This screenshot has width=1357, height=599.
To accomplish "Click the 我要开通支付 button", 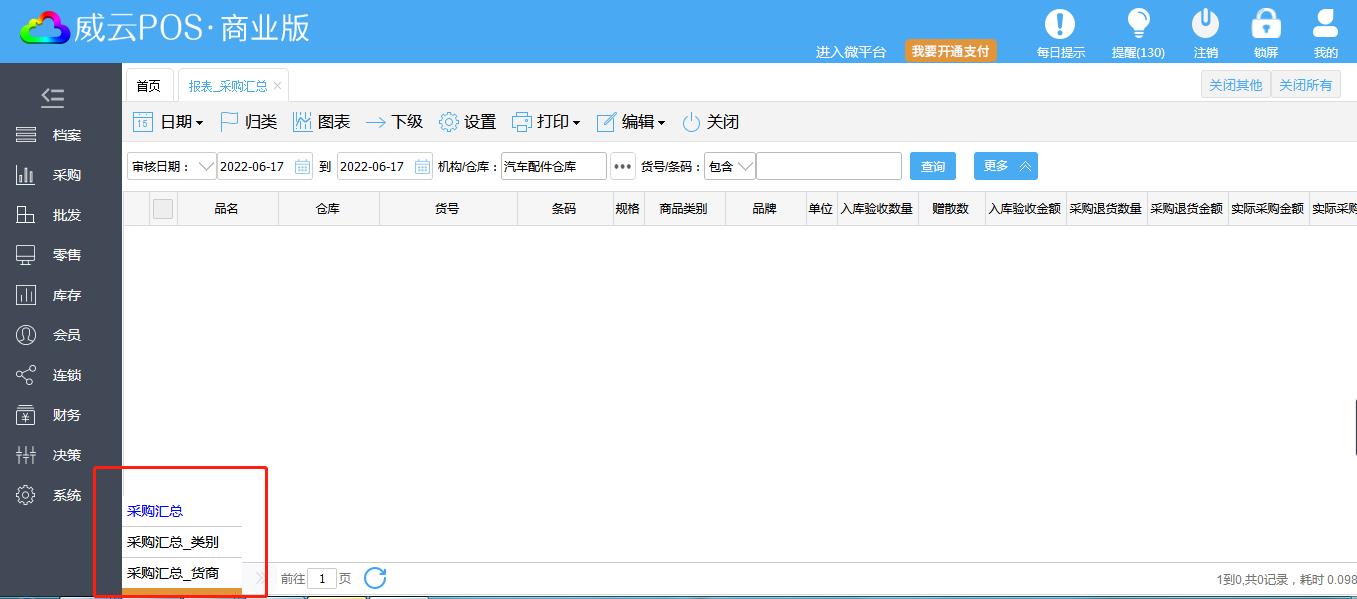I will [x=950, y=51].
